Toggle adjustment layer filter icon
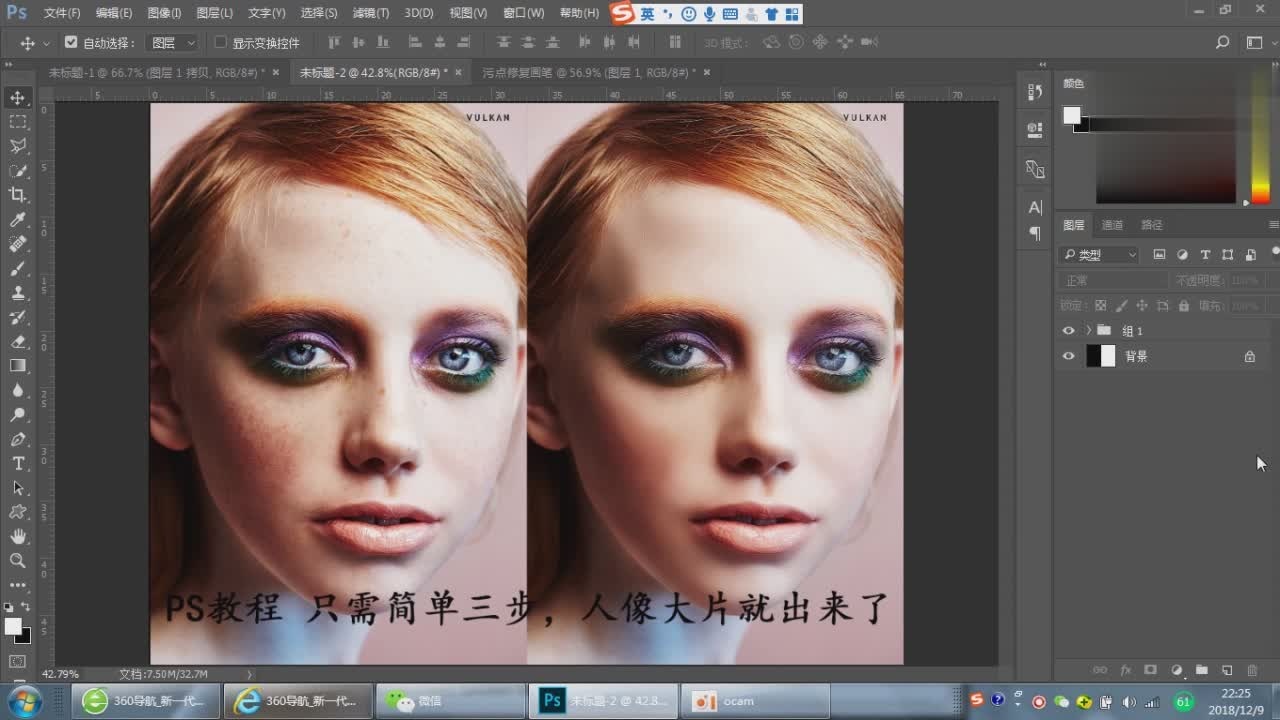This screenshot has width=1280, height=720. coord(1182,255)
